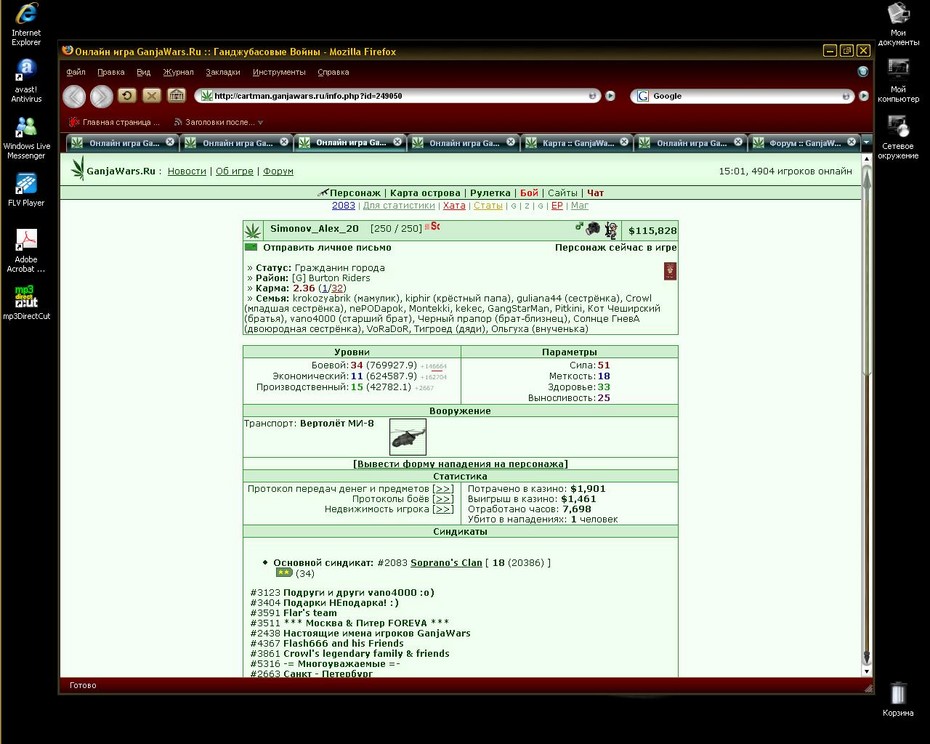Image resolution: width=930 pixels, height=744 pixels.
Task: Go to the Home page icon
Action: tap(176, 95)
